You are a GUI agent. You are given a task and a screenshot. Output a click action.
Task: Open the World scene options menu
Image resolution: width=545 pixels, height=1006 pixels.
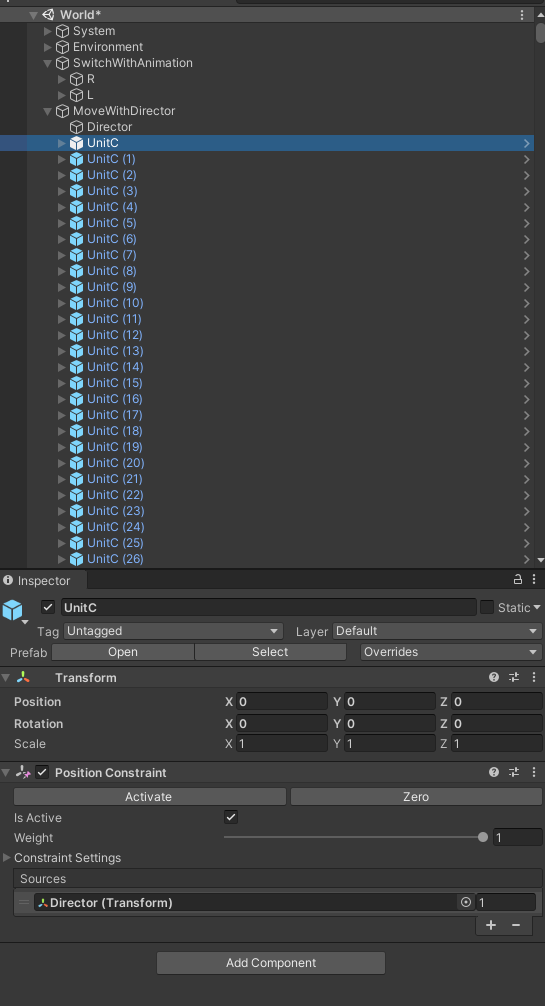click(x=522, y=15)
